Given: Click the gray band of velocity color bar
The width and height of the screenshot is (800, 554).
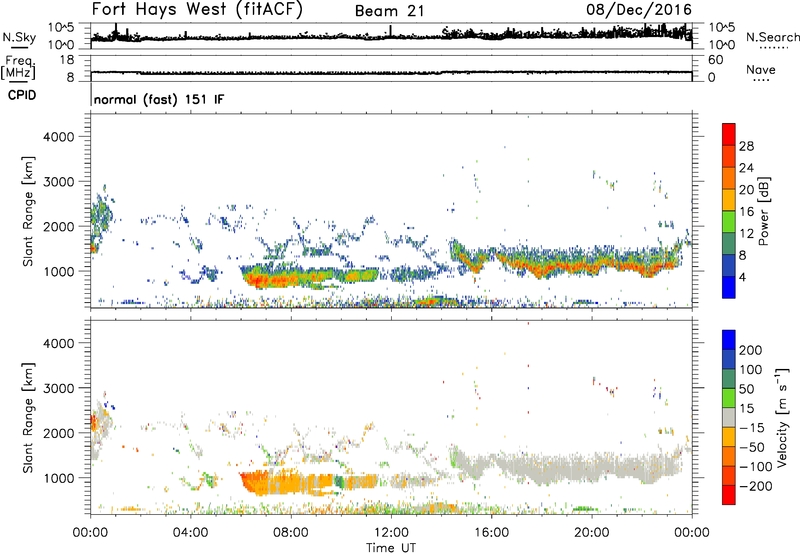Looking at the screenshot, I should tap(729, 417).
